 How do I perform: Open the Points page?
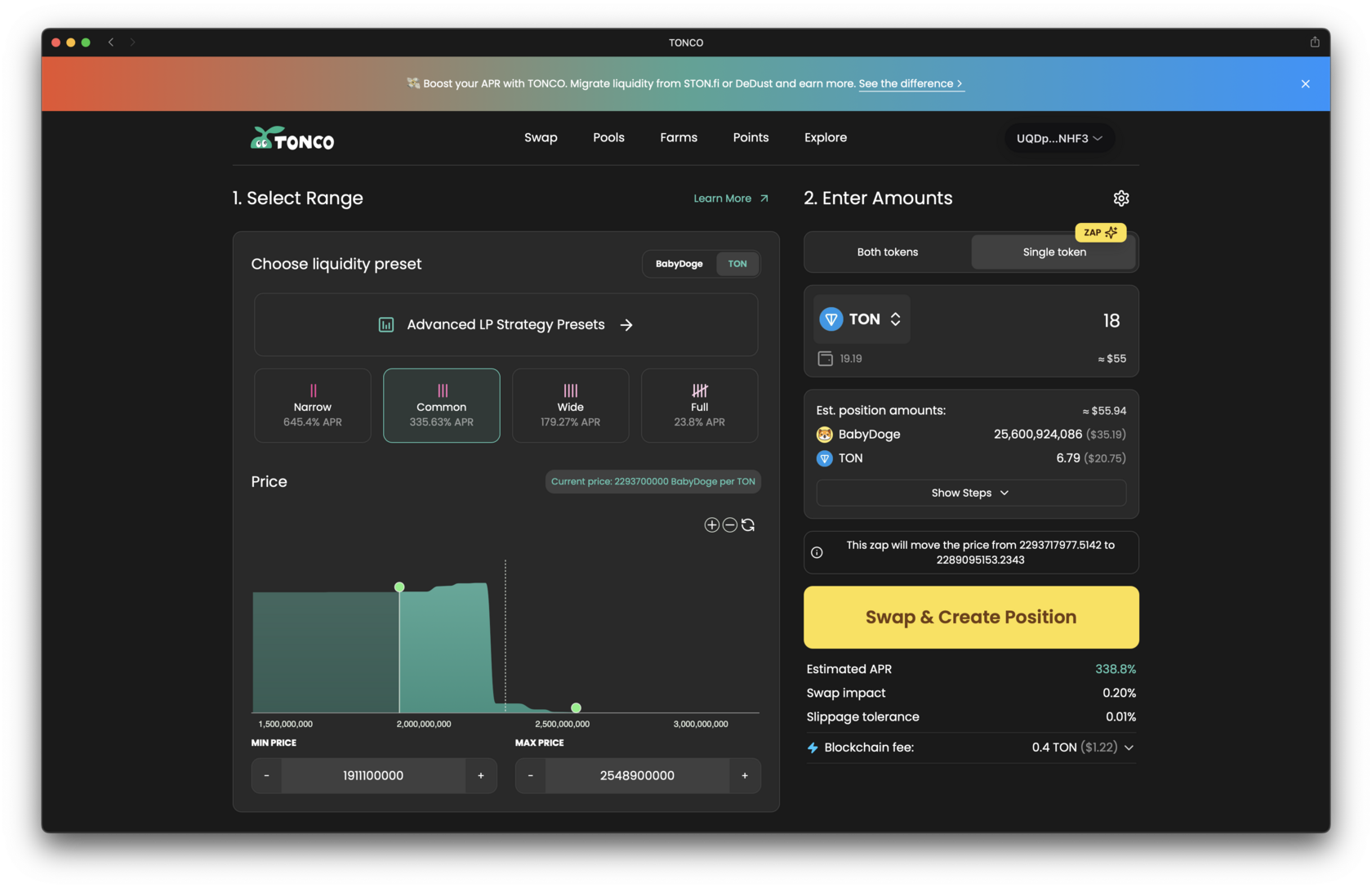(x=751, y=138)
